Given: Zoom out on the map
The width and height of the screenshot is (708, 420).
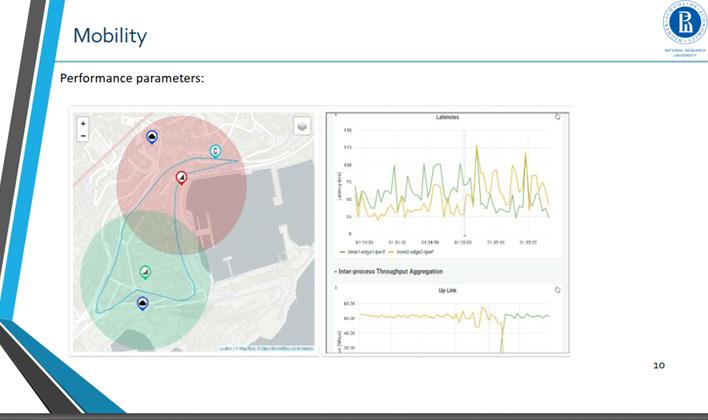Looking at the screenshot, I should tap(83, 135).
